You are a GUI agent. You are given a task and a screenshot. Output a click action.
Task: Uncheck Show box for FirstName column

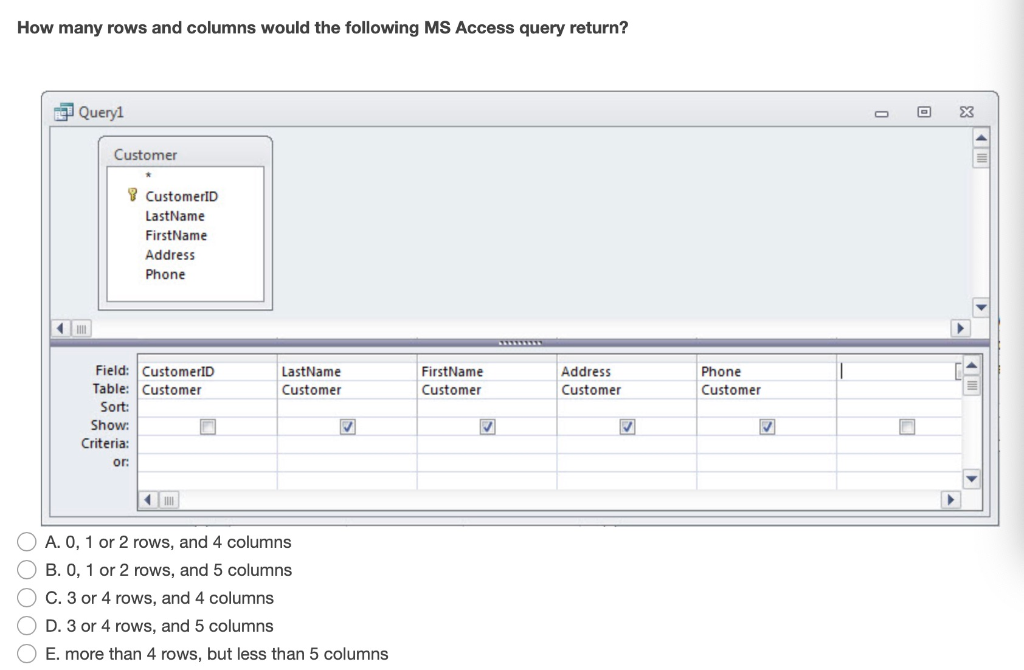487,427
